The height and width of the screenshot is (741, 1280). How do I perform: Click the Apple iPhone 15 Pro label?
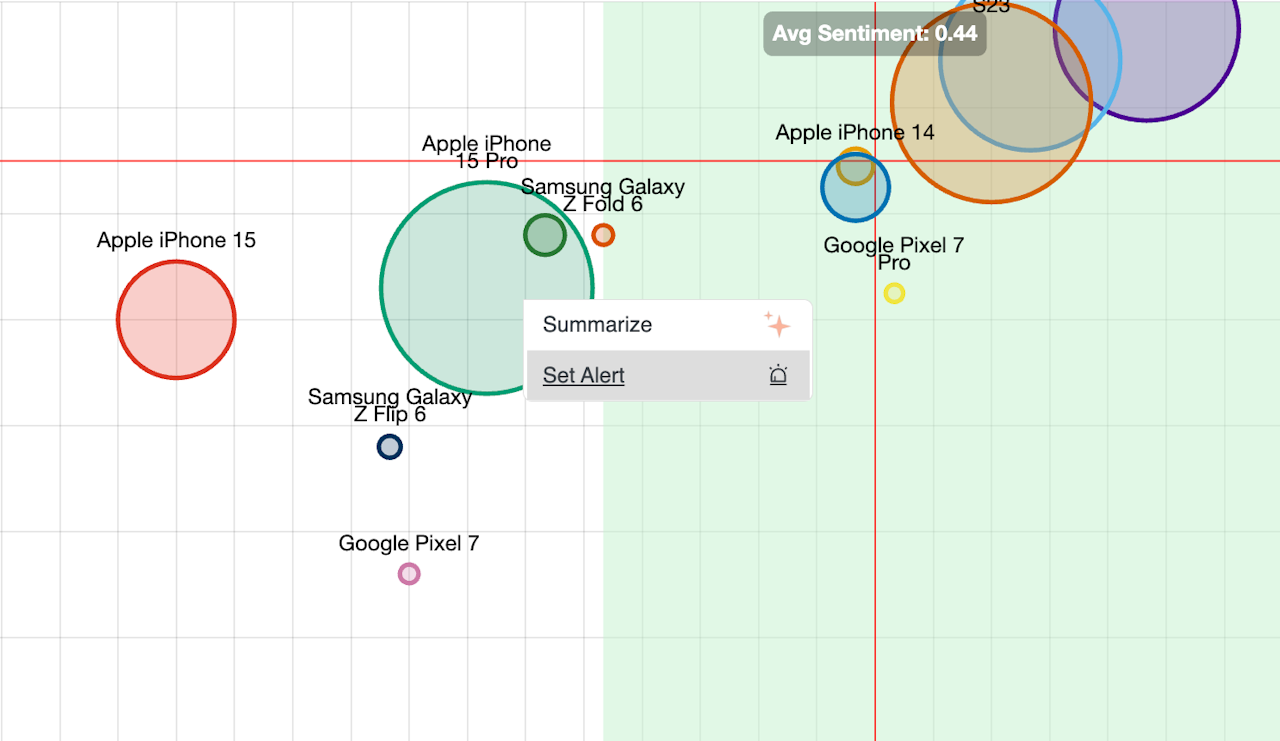486,152
